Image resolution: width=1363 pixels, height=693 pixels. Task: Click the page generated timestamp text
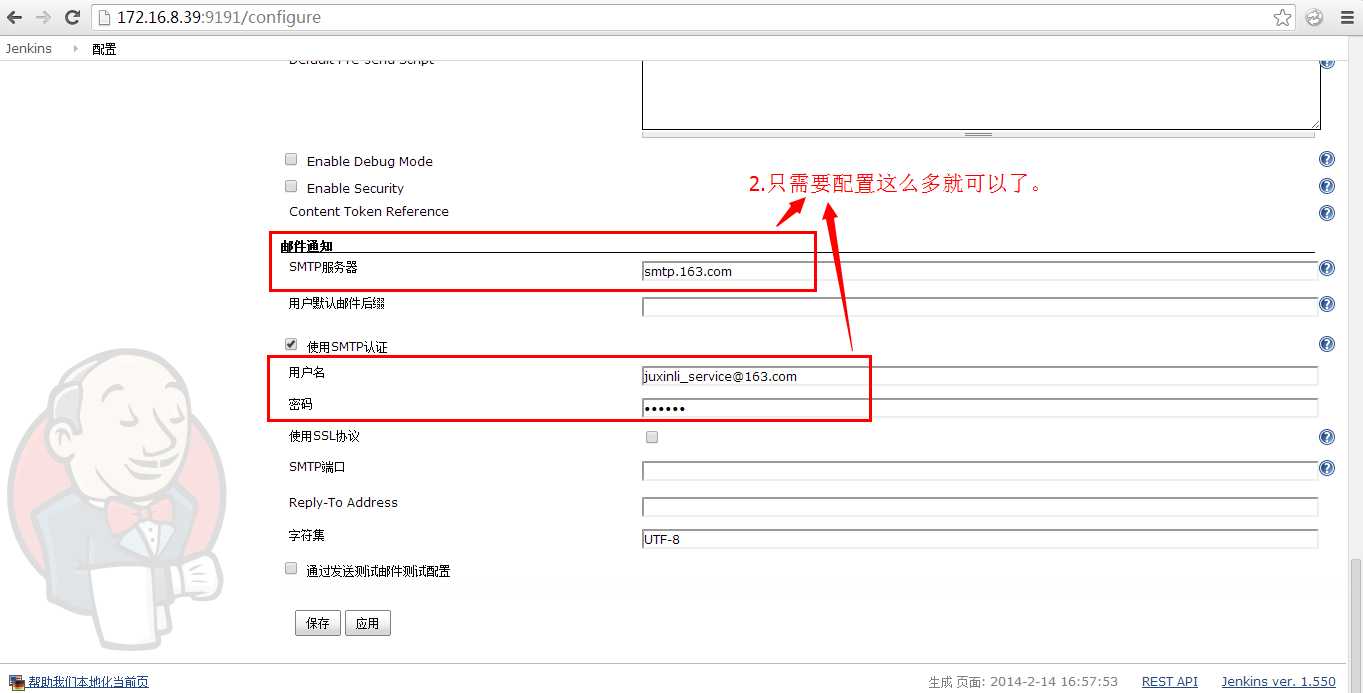pyautogui.click(x=1023, y=682)
